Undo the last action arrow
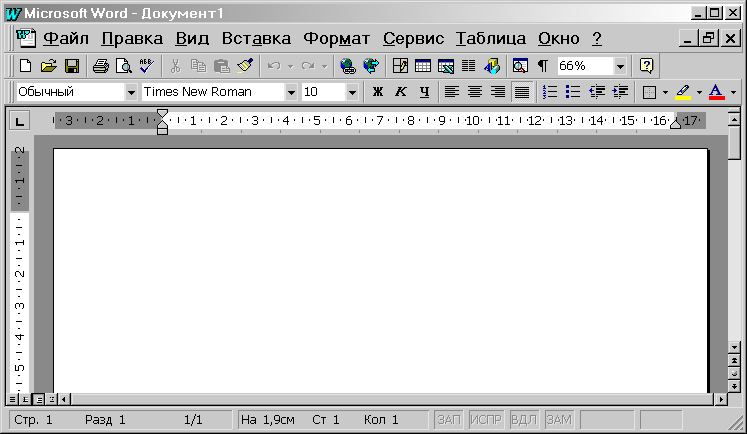 coord(274,66)
